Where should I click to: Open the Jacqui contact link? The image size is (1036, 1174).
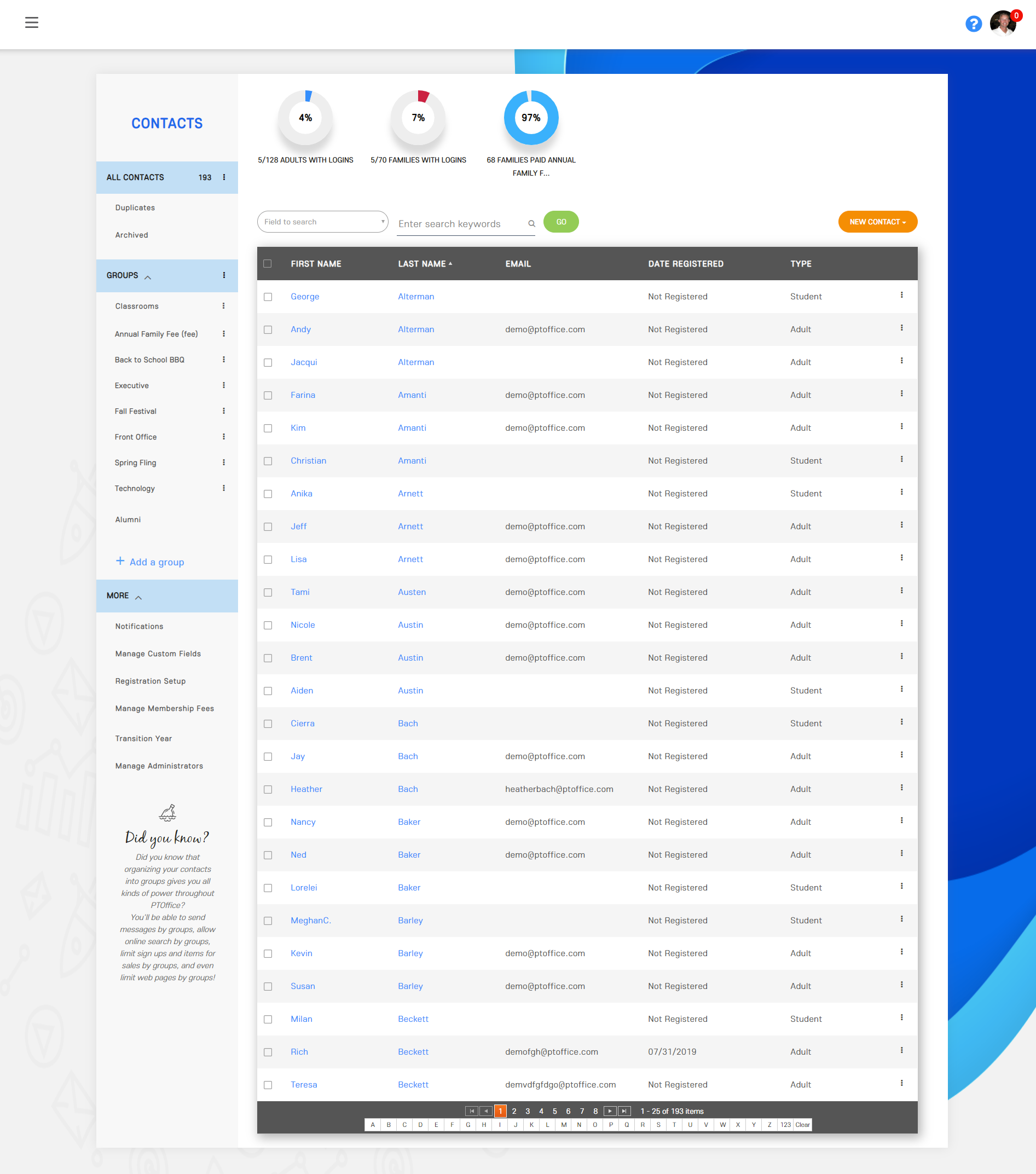[x=304, y=362]
